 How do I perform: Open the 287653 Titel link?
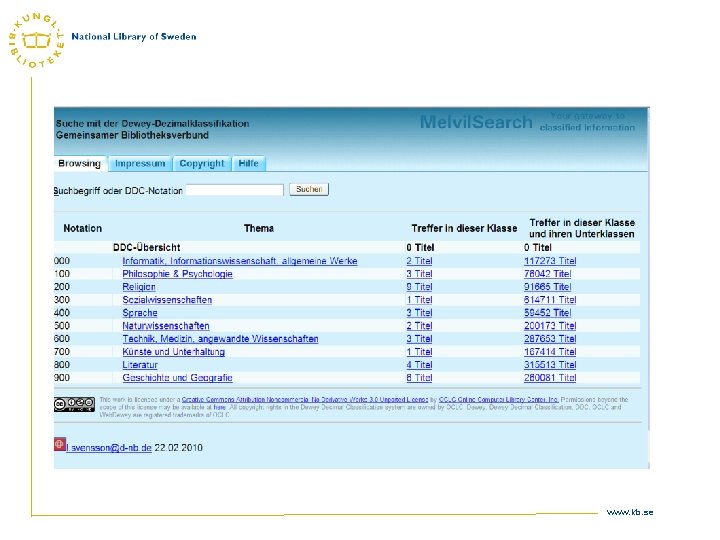point(550,339)
